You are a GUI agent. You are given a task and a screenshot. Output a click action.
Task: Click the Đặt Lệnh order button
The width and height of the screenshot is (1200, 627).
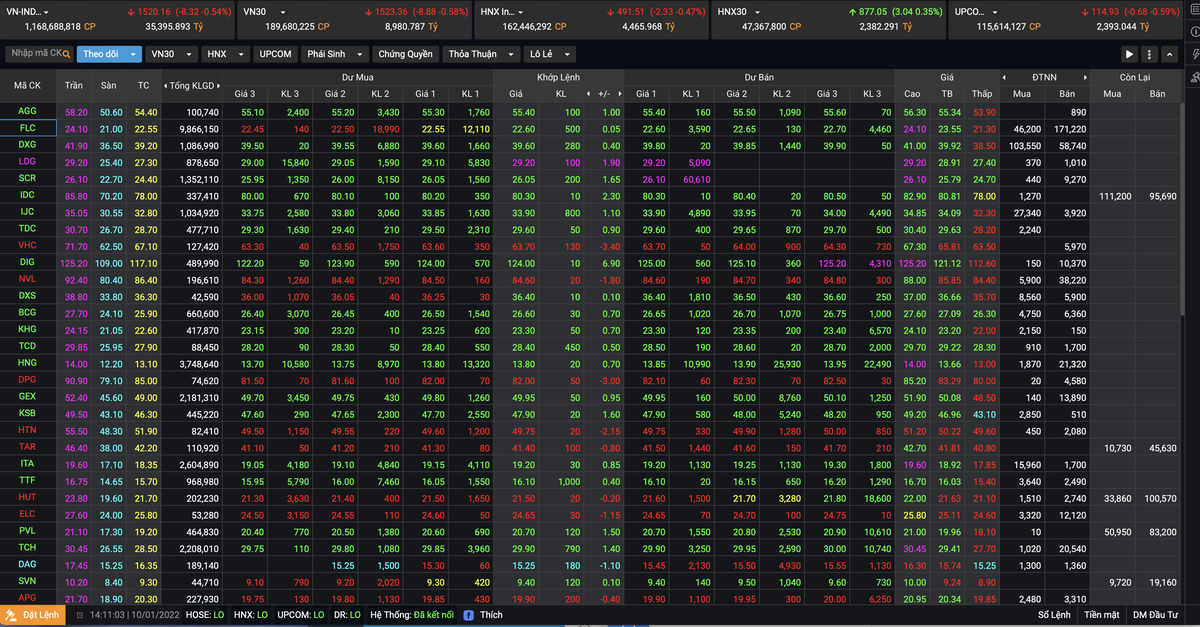35,615
